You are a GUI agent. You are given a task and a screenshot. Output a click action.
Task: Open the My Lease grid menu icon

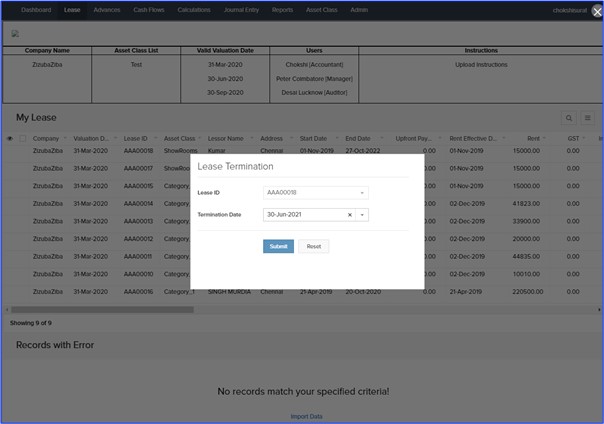[588, 118]
